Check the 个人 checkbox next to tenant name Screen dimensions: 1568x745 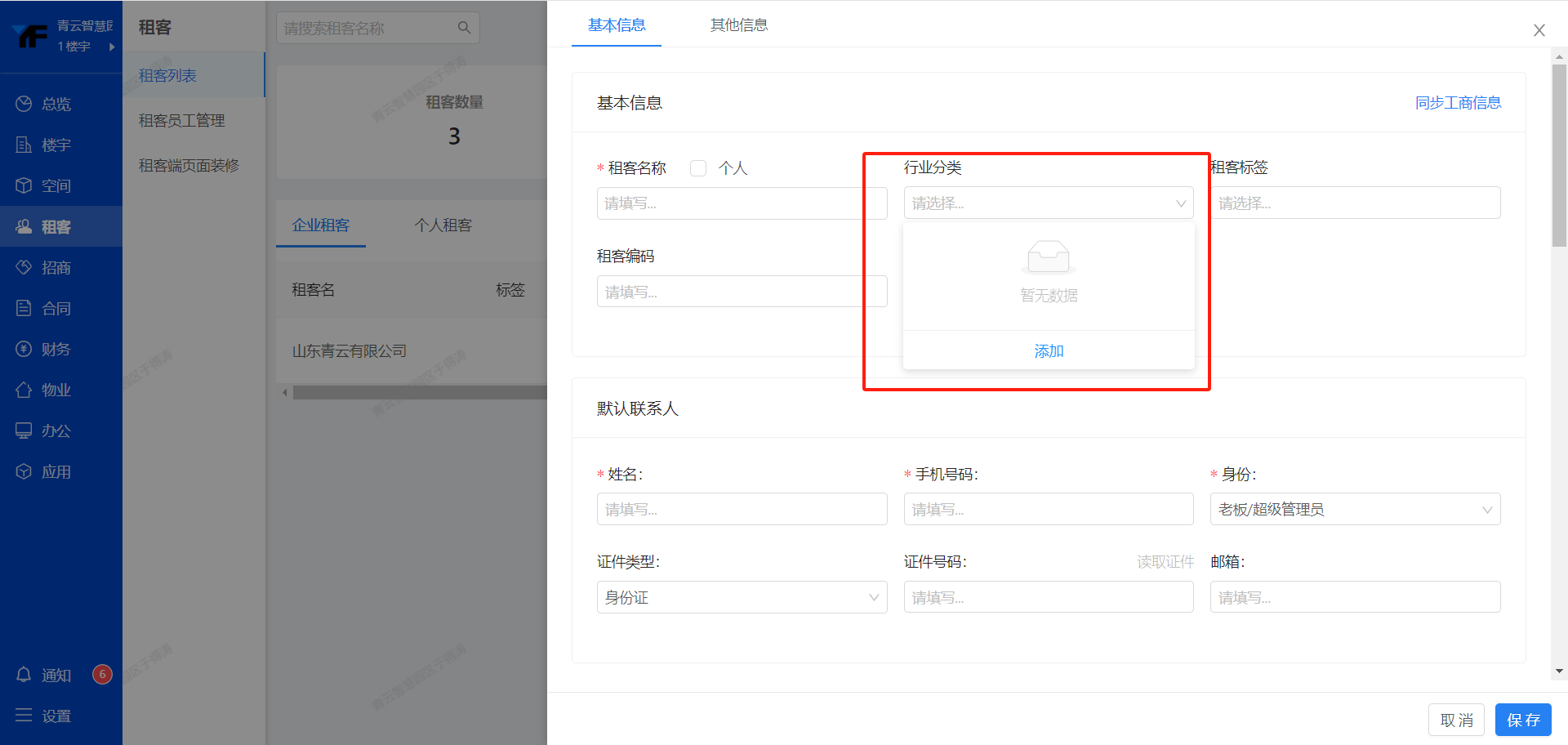point(698,168)
